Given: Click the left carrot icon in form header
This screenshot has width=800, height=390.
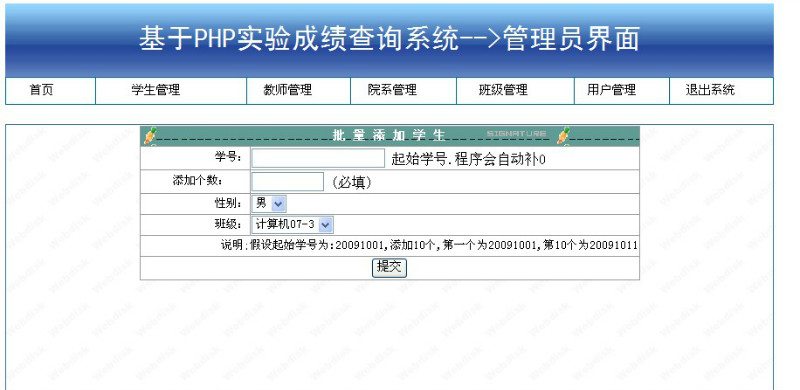Looking at the screenshot, I should (x=150, y=136).
